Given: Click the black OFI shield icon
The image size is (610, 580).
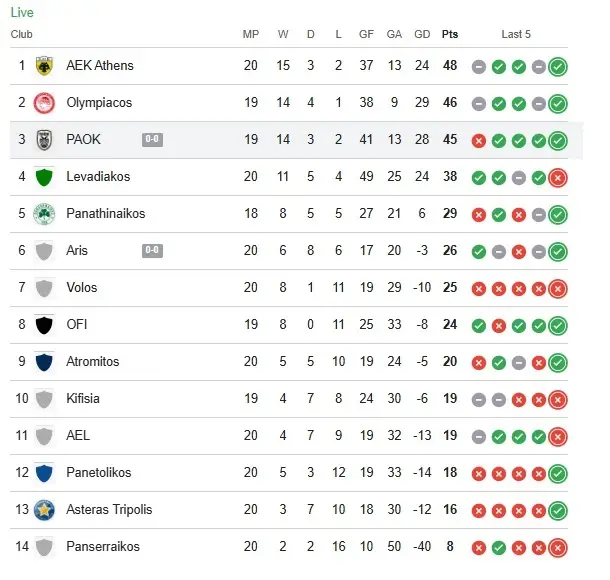Looking at the screenshot, I should [x=43, y=325].
